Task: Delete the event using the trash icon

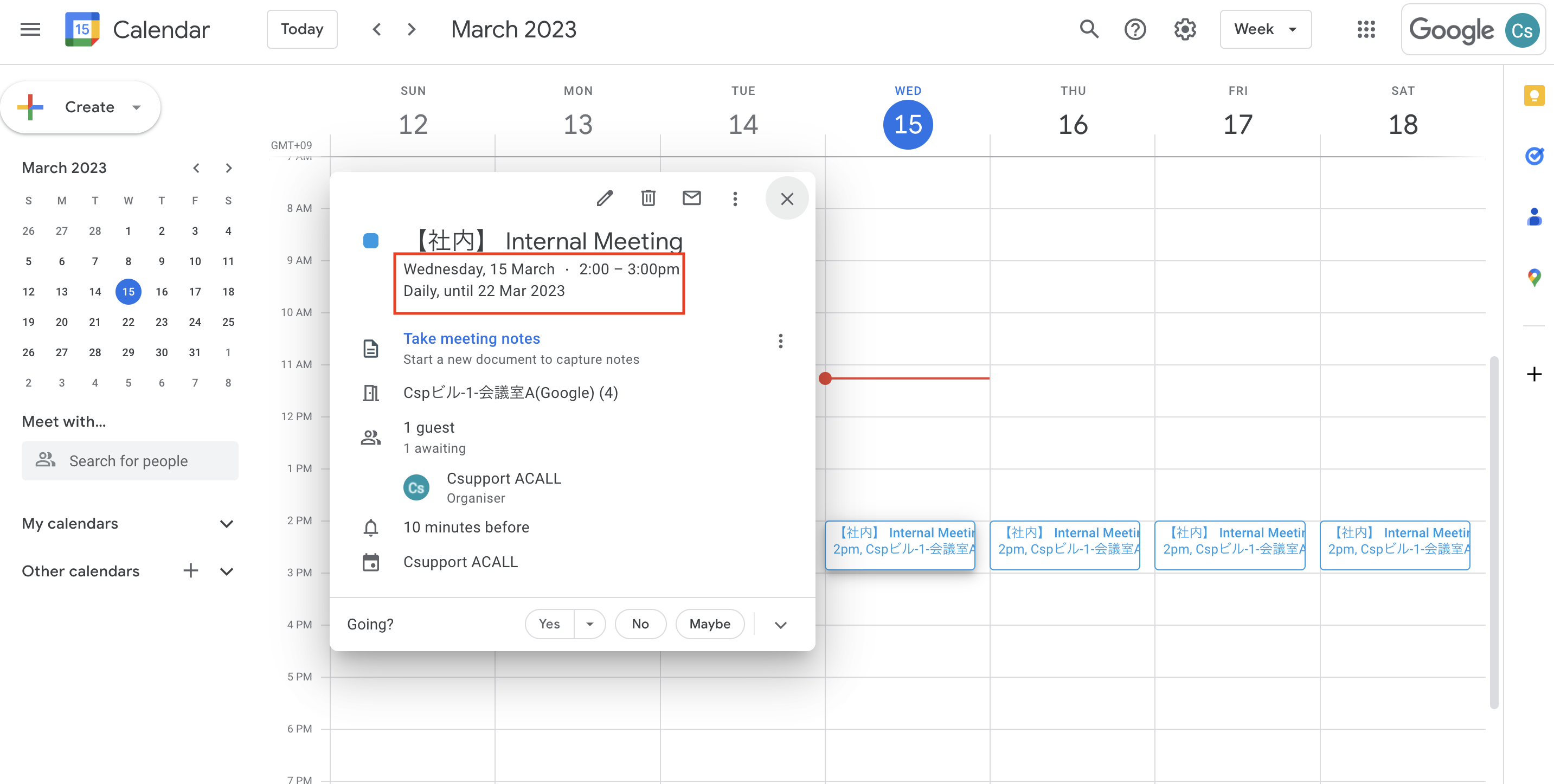Action: coord(648,198)
